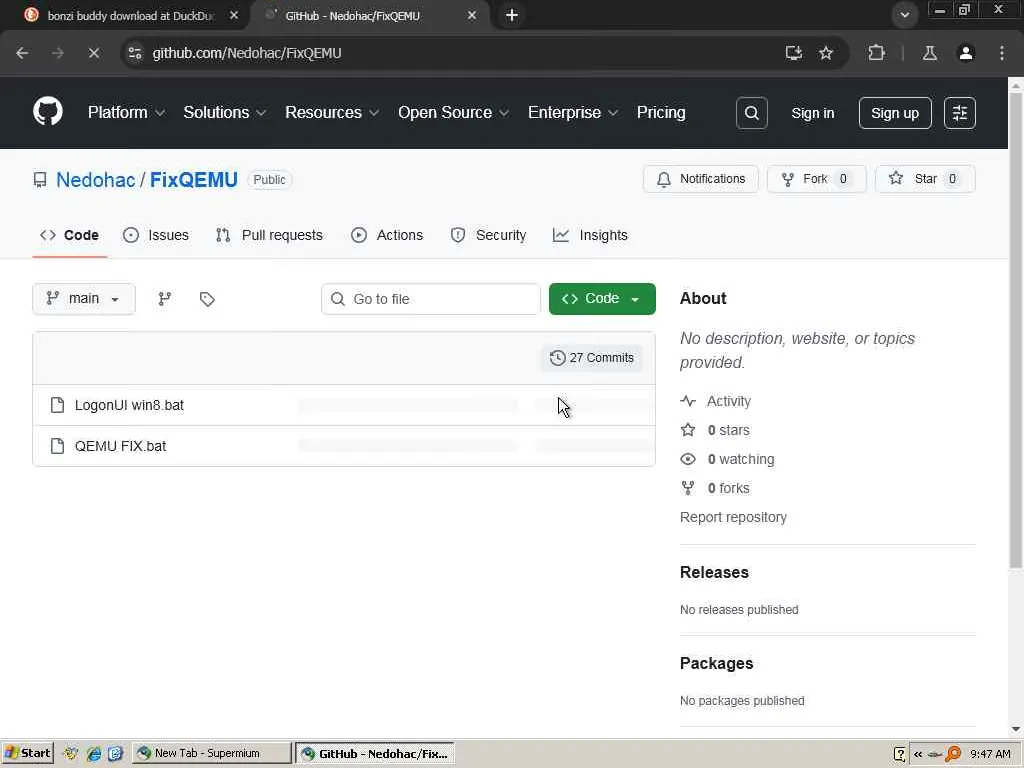The height and width of the screenshot is (768, 1024).
Task: Stop page loading in browser toolbar
Action: click(x=93, y=53)
